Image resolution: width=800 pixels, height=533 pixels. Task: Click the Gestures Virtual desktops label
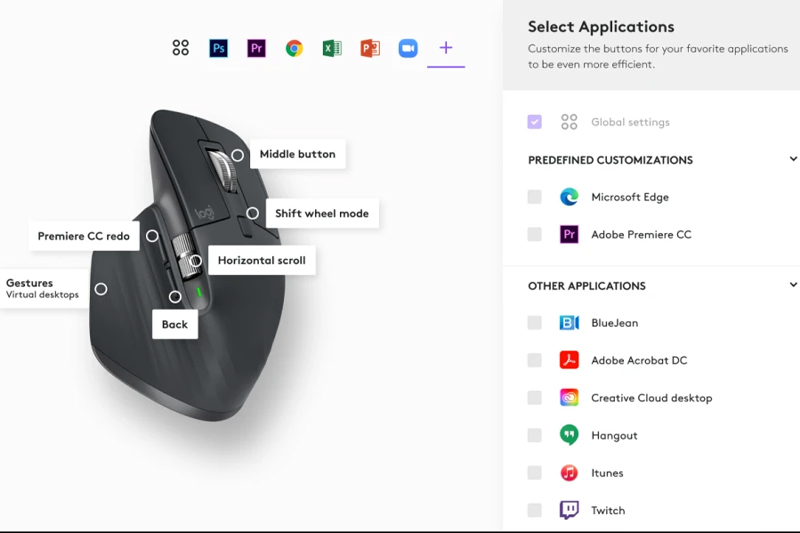[43, 288]
